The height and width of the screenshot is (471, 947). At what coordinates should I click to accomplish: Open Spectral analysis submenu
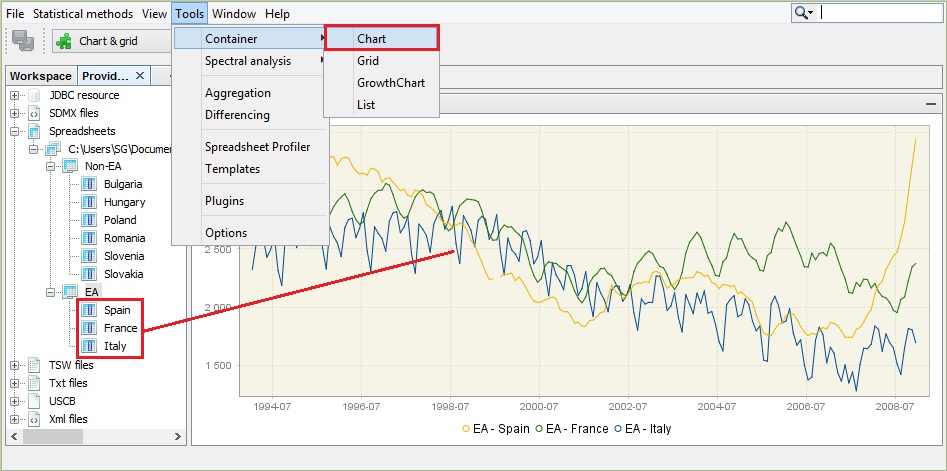[x=248, y=61]
